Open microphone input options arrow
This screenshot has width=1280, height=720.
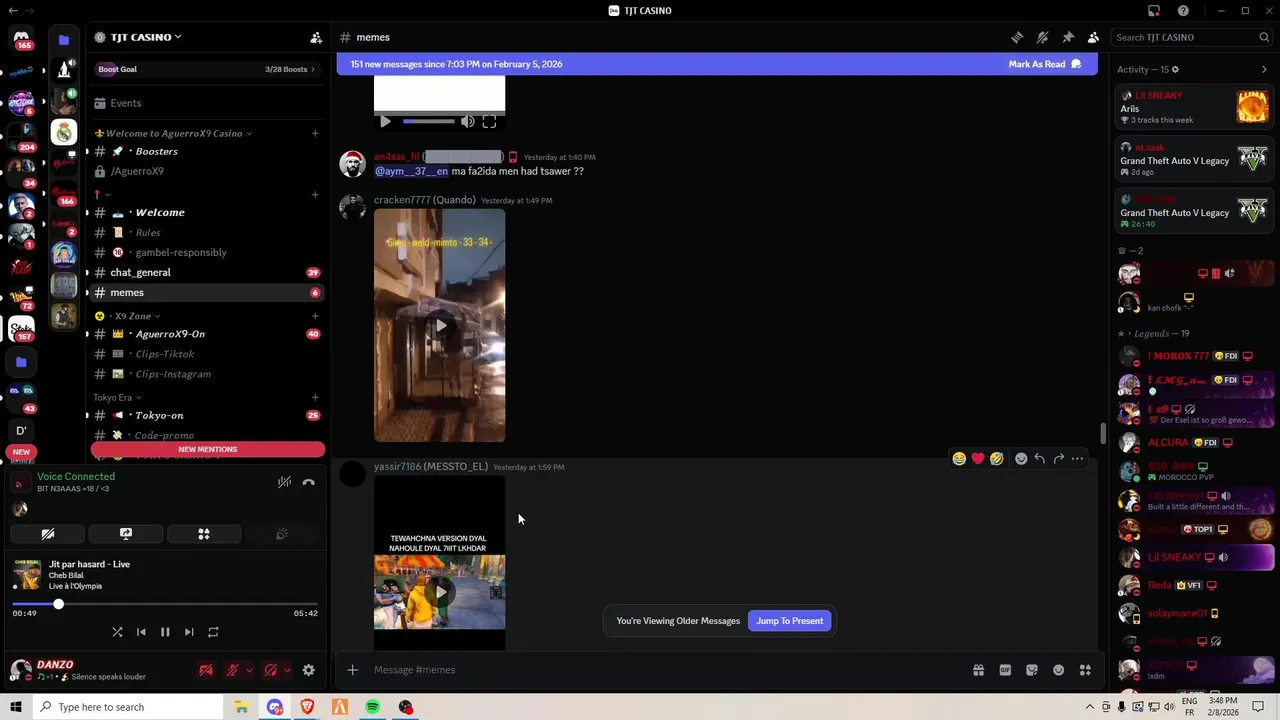point(249,670)
